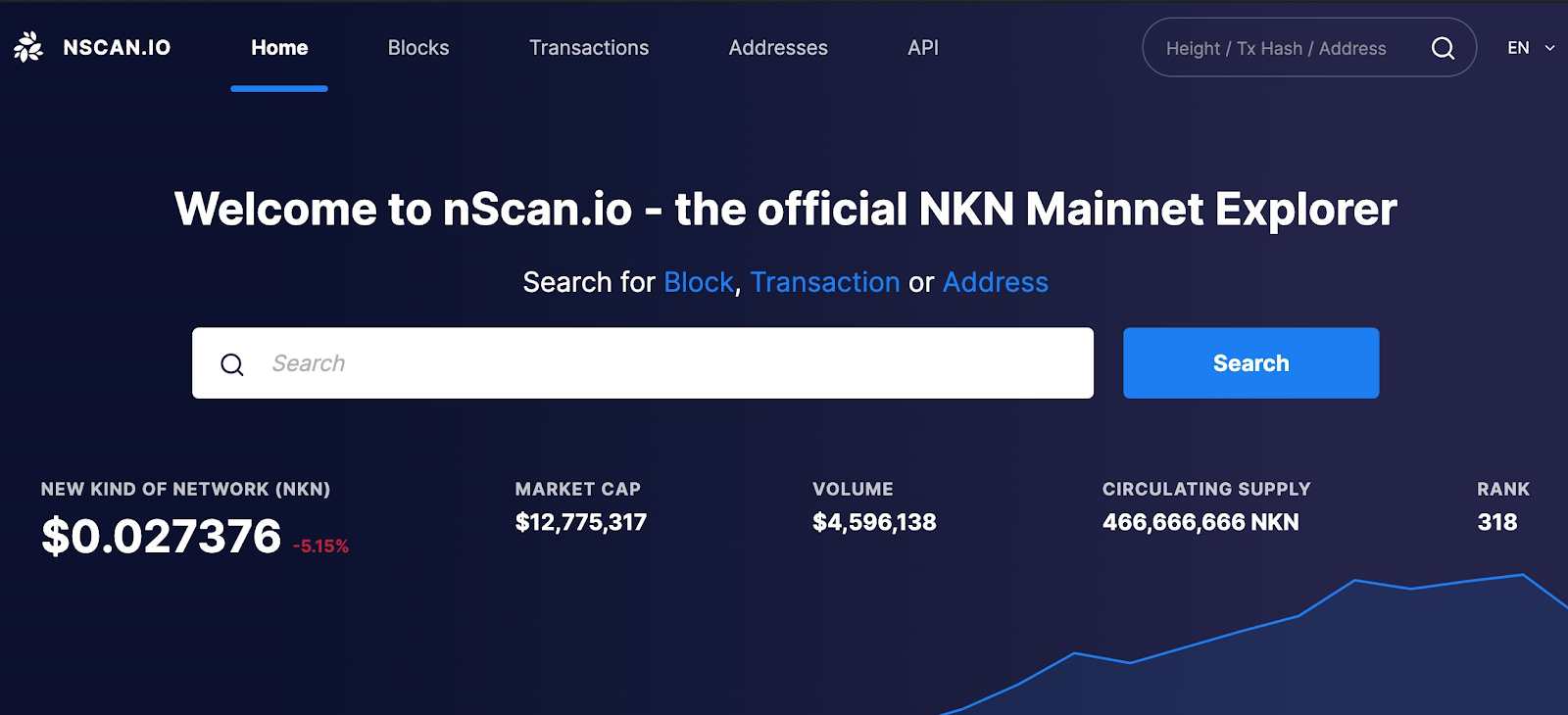Click the volume value $4,596,138
The image size is (1568, 715).
click(x=874, y=522)
